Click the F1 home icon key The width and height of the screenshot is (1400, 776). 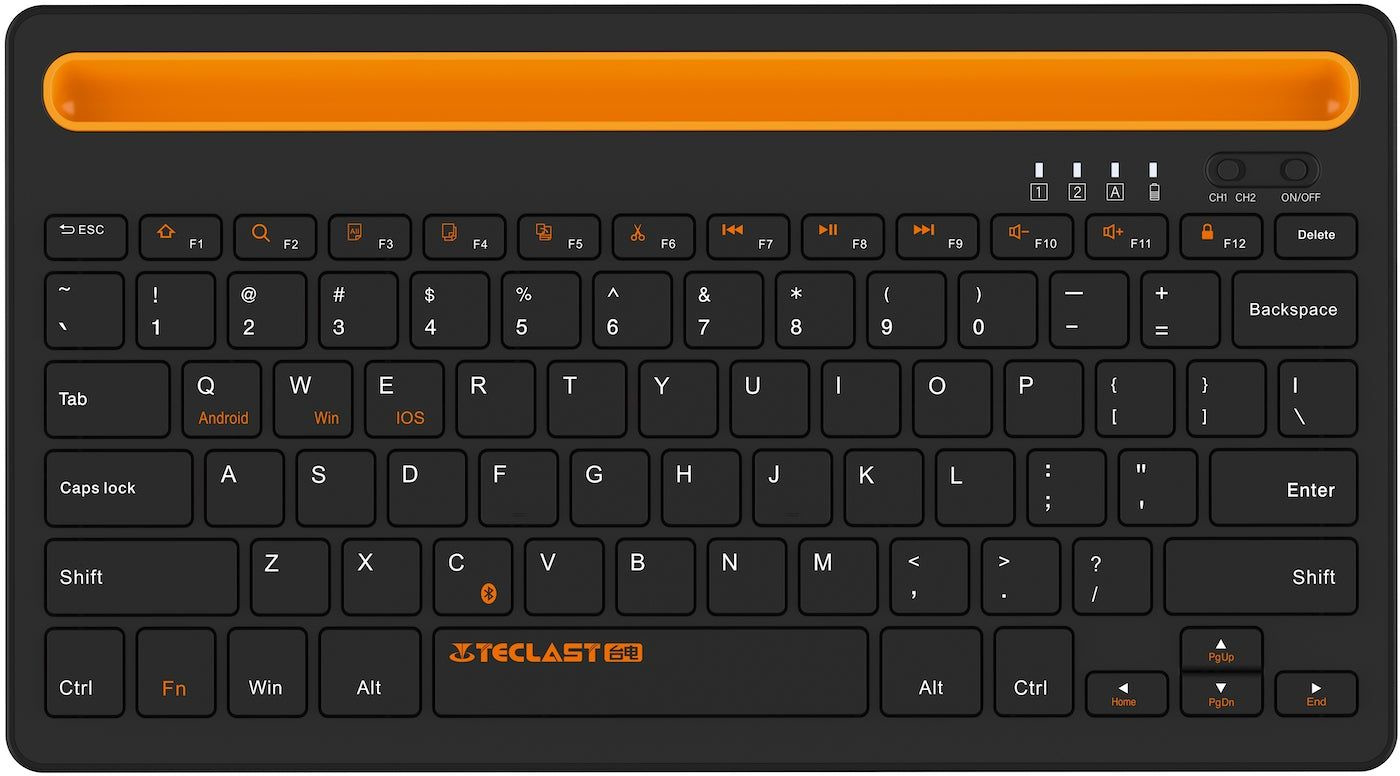point(180,237)
